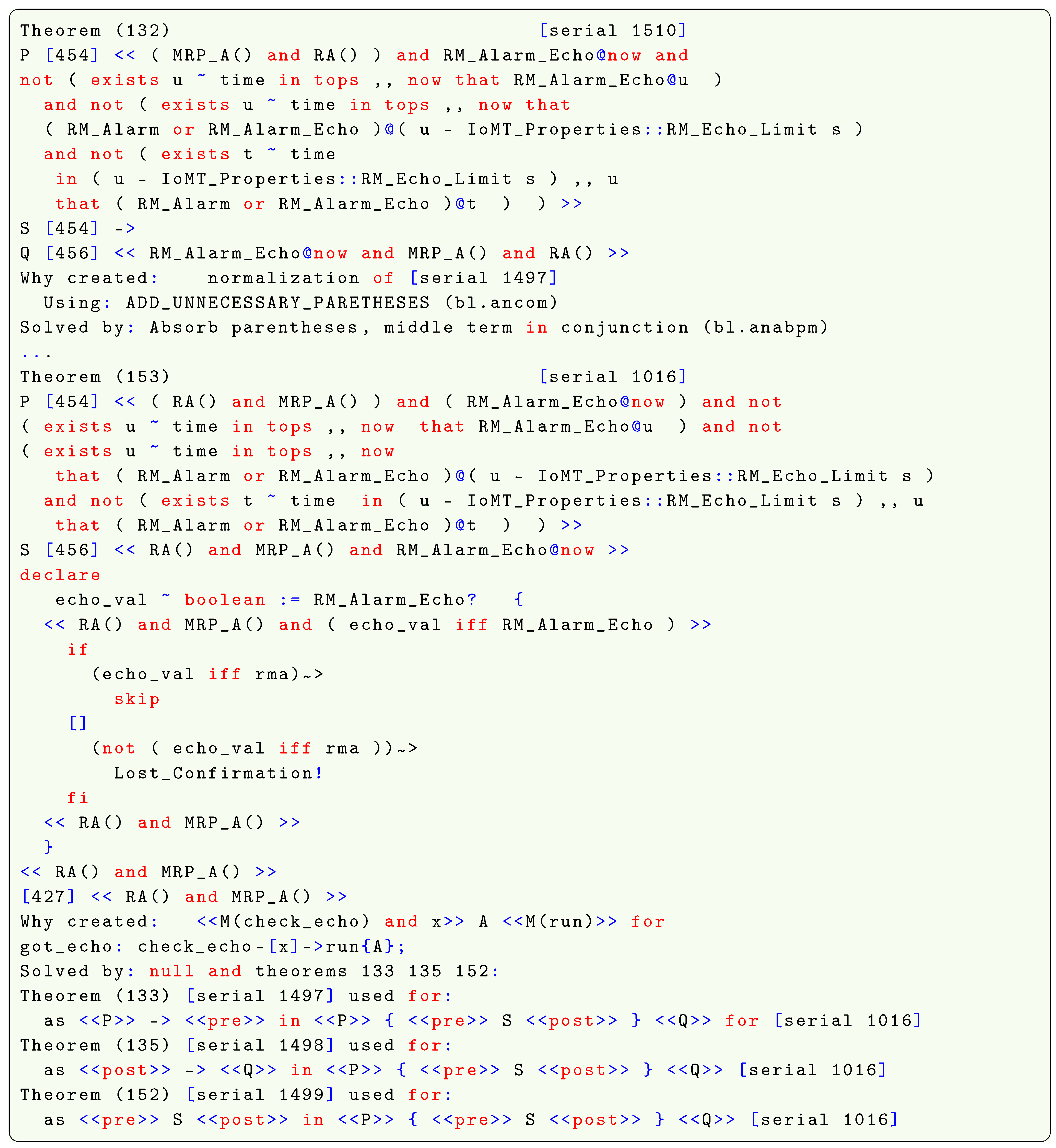Click the 'Q [456]' line

point(325,253)
